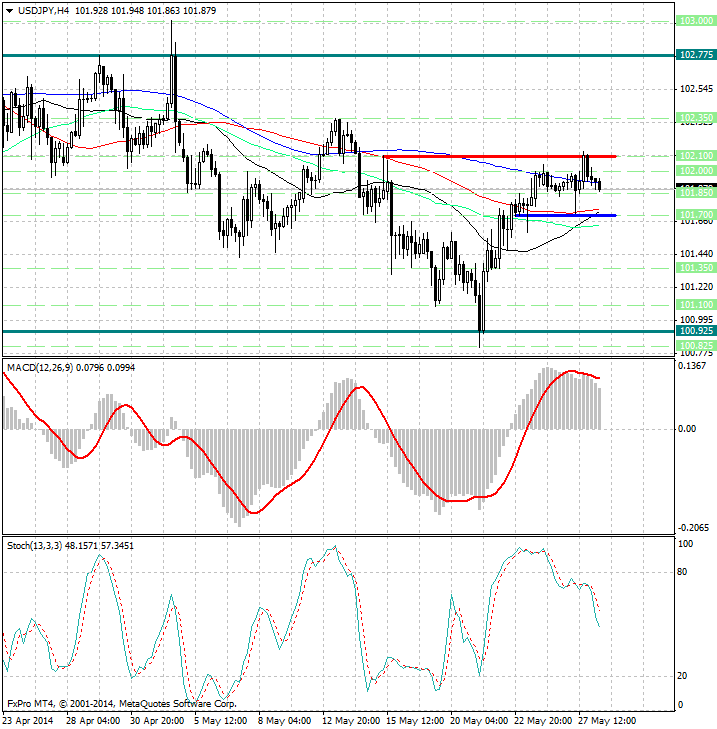This screenshot has height=729, width=717.
Task: Click the 0.00 MACD zero level value
Action: [687, 429]
